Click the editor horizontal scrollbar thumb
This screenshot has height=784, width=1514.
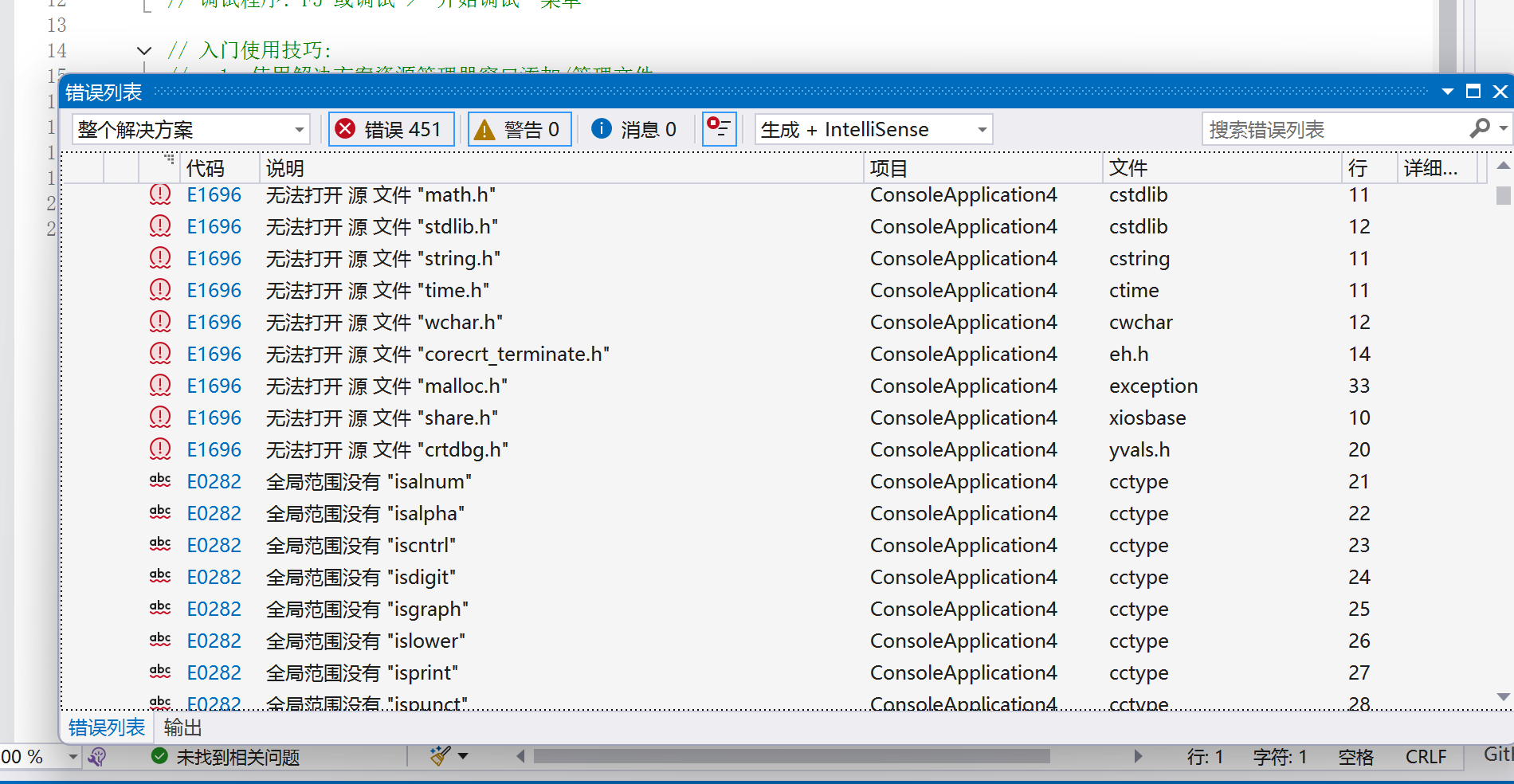(791, 756)
